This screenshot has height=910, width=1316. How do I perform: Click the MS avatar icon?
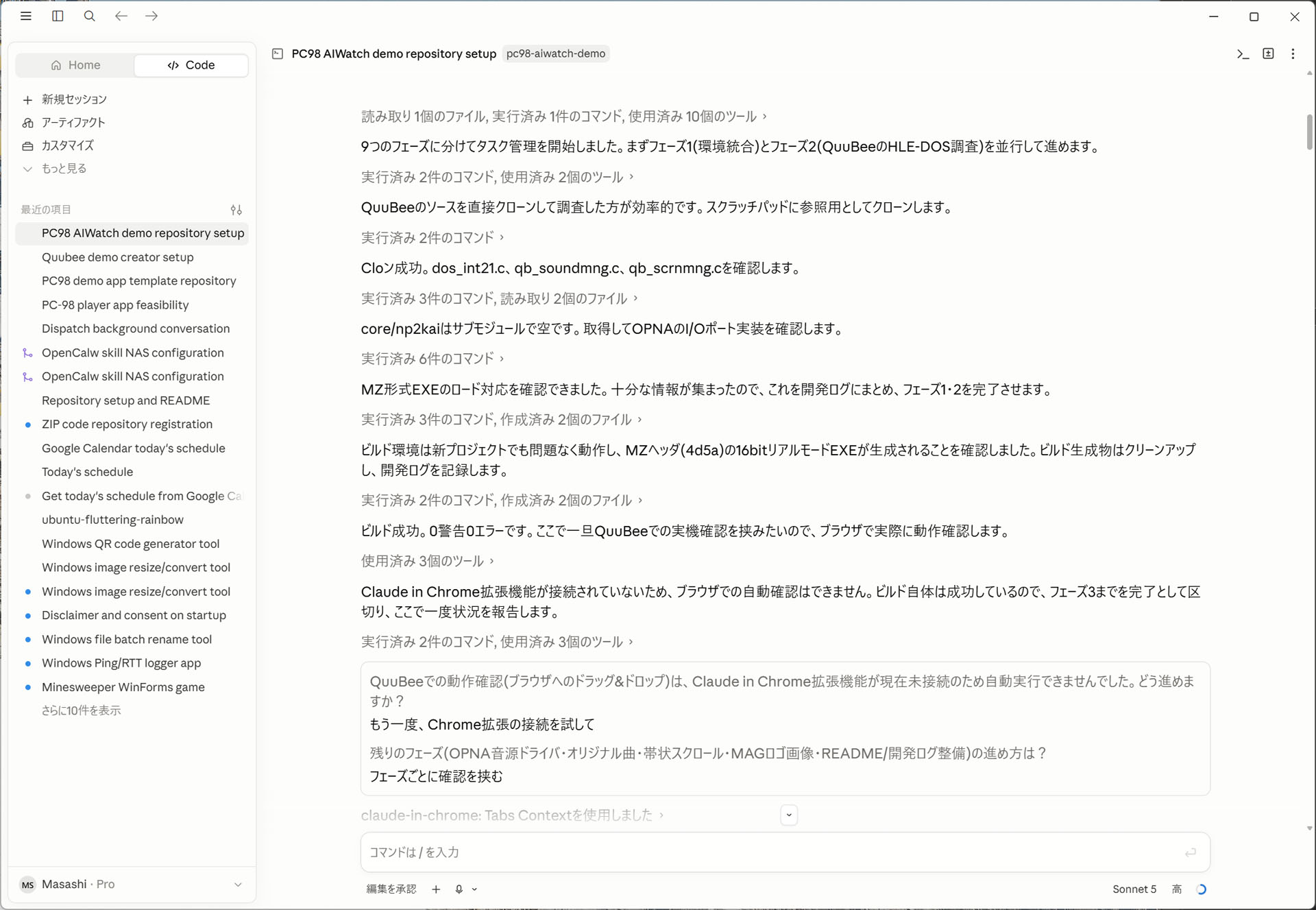coord(27,885)
